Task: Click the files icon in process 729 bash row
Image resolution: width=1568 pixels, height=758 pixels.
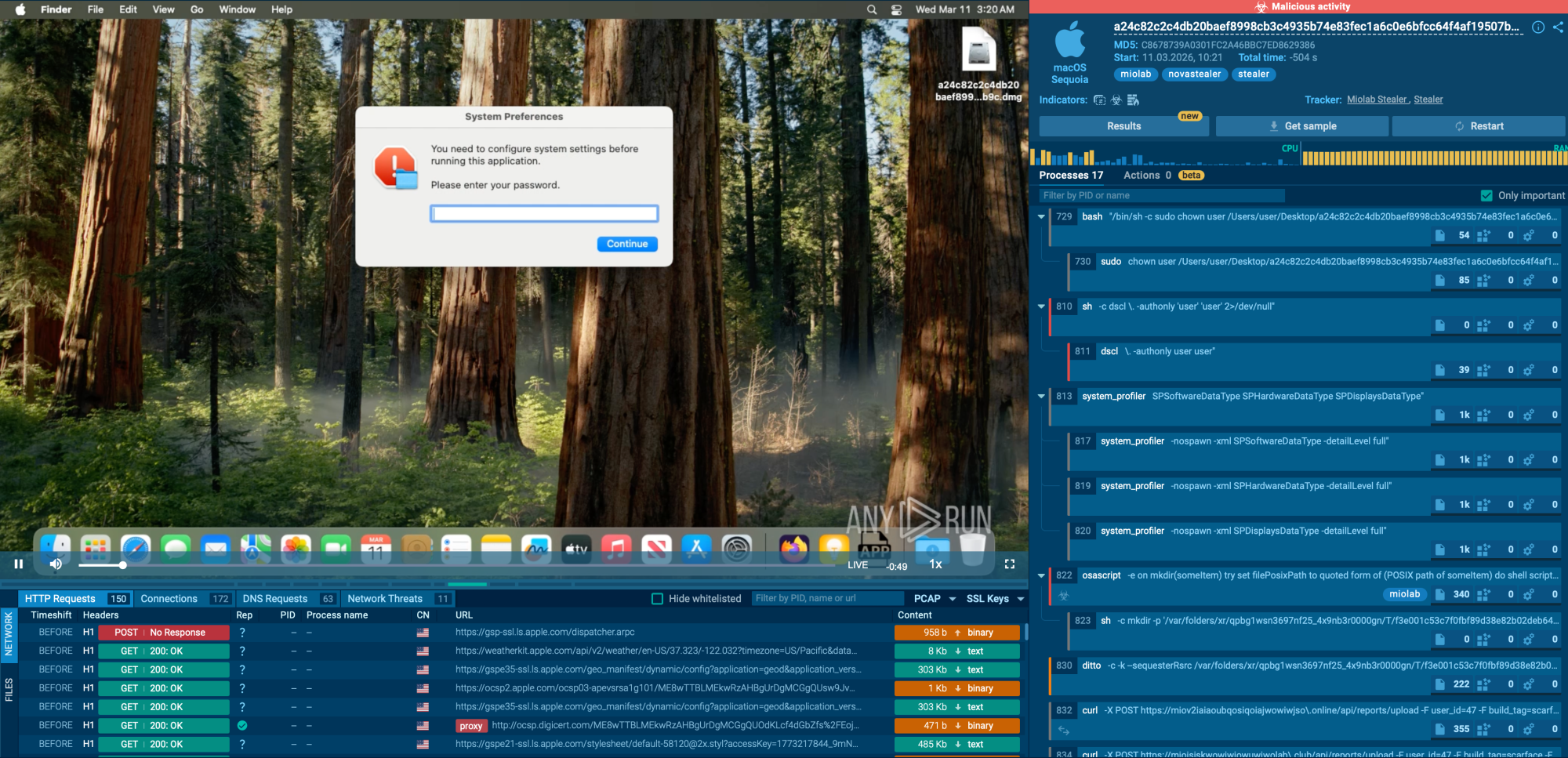Action: point(1440,235)
